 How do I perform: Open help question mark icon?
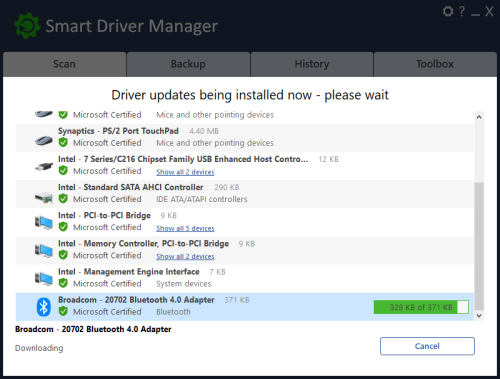coord(462,12)
